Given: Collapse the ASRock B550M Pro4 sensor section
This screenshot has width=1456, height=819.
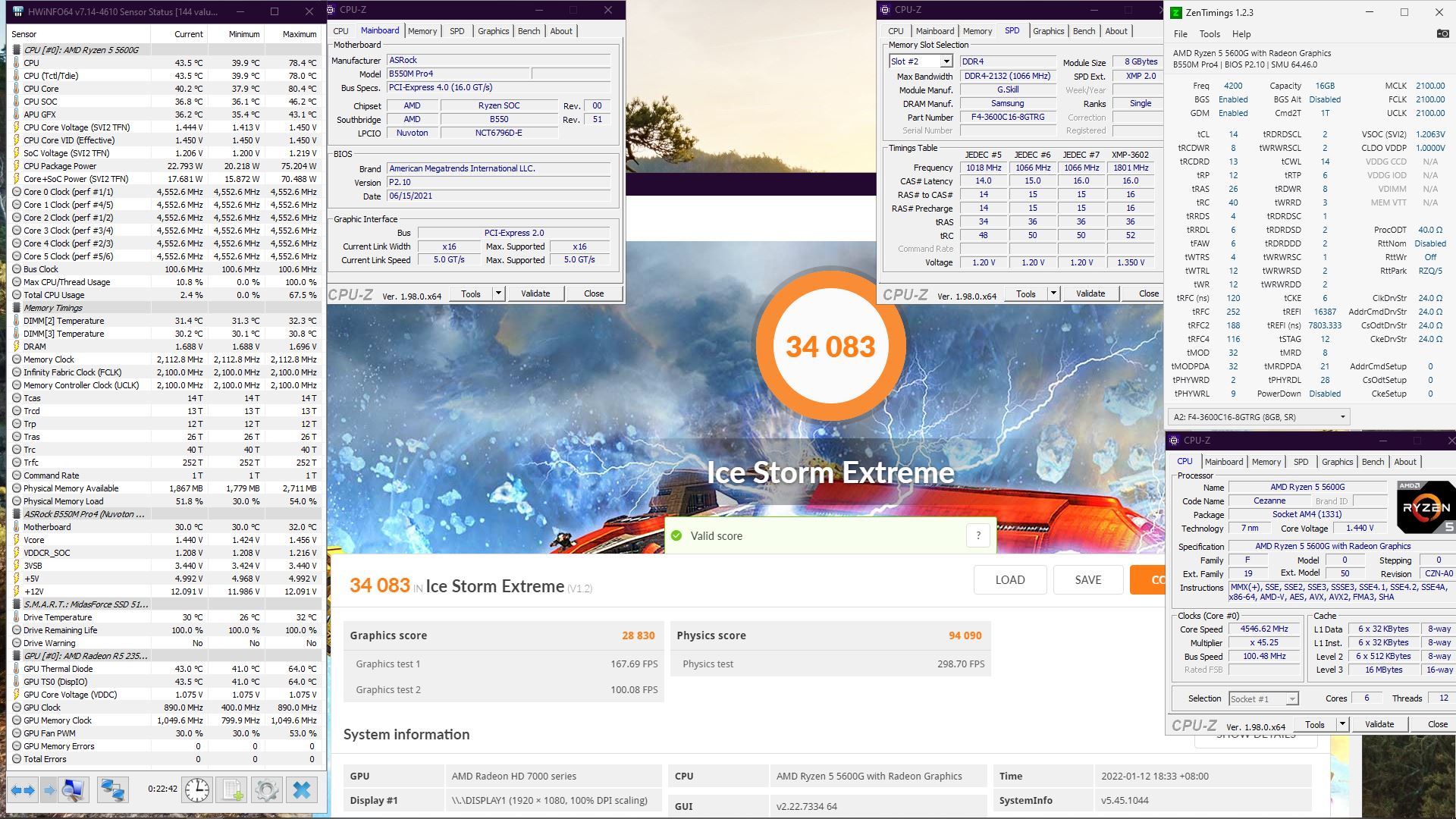Looking at the screenshot, I should pyautogui.click(x=17, y=514).
